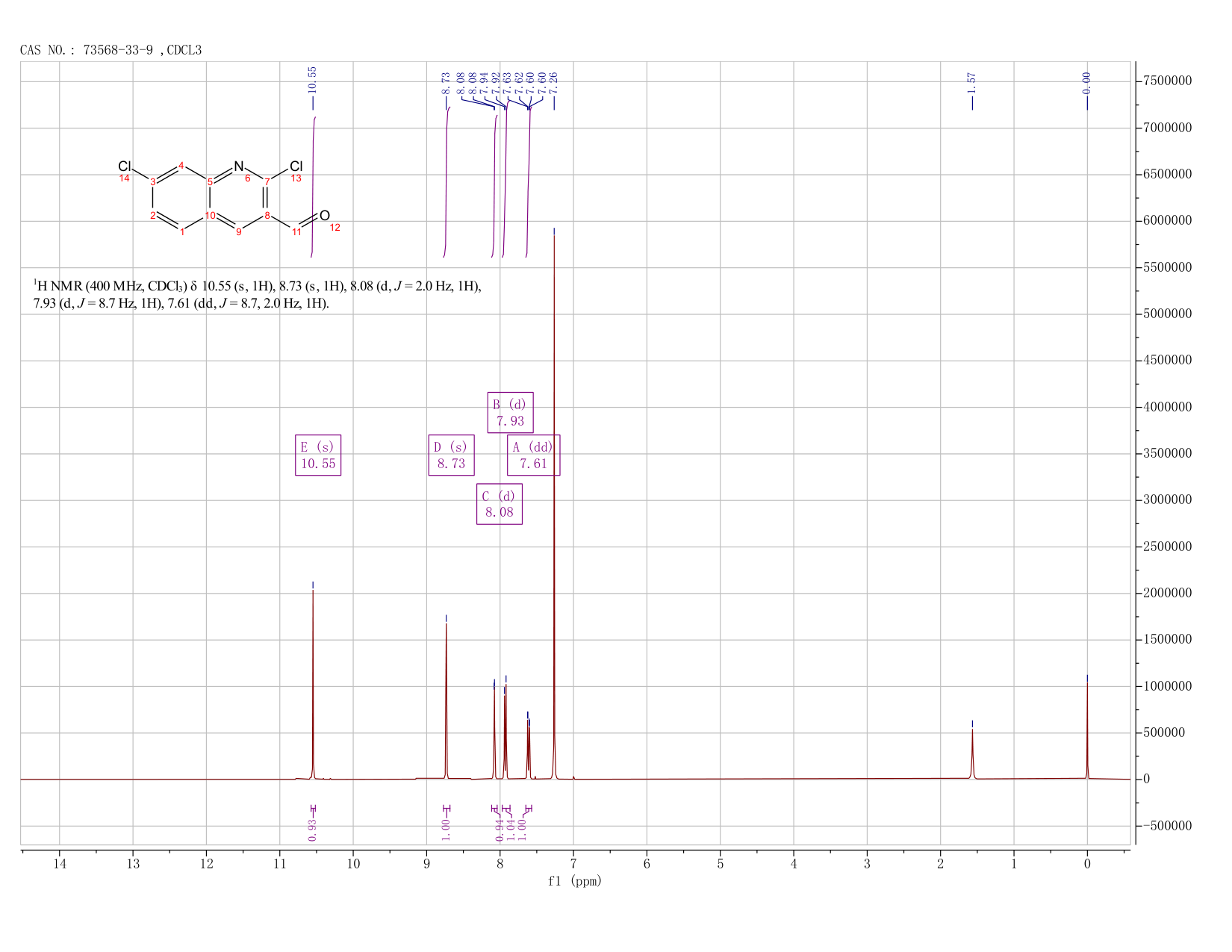The width and height of the screenshot is (1232, 952).
Task: Click the TMS peak at 0 ppm
Action: 1087,732
